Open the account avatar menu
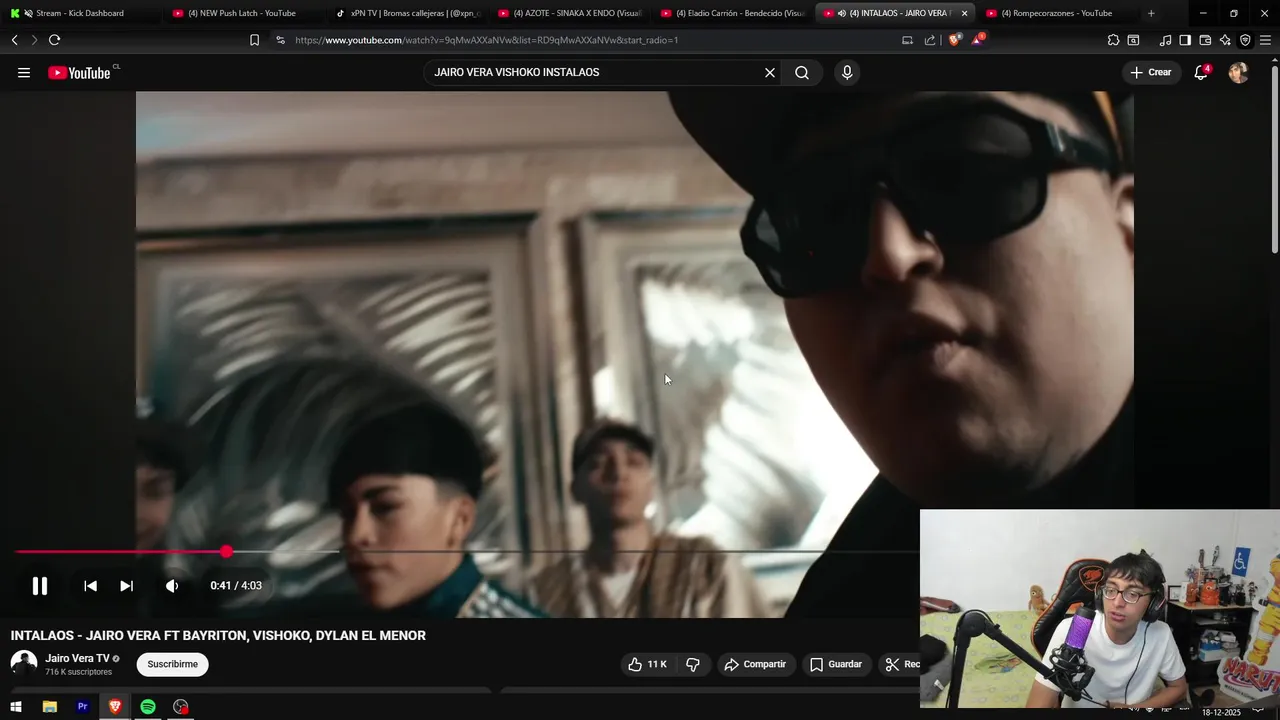The height and width of the screenshot is (720, 1280). tap(1238, 72)
